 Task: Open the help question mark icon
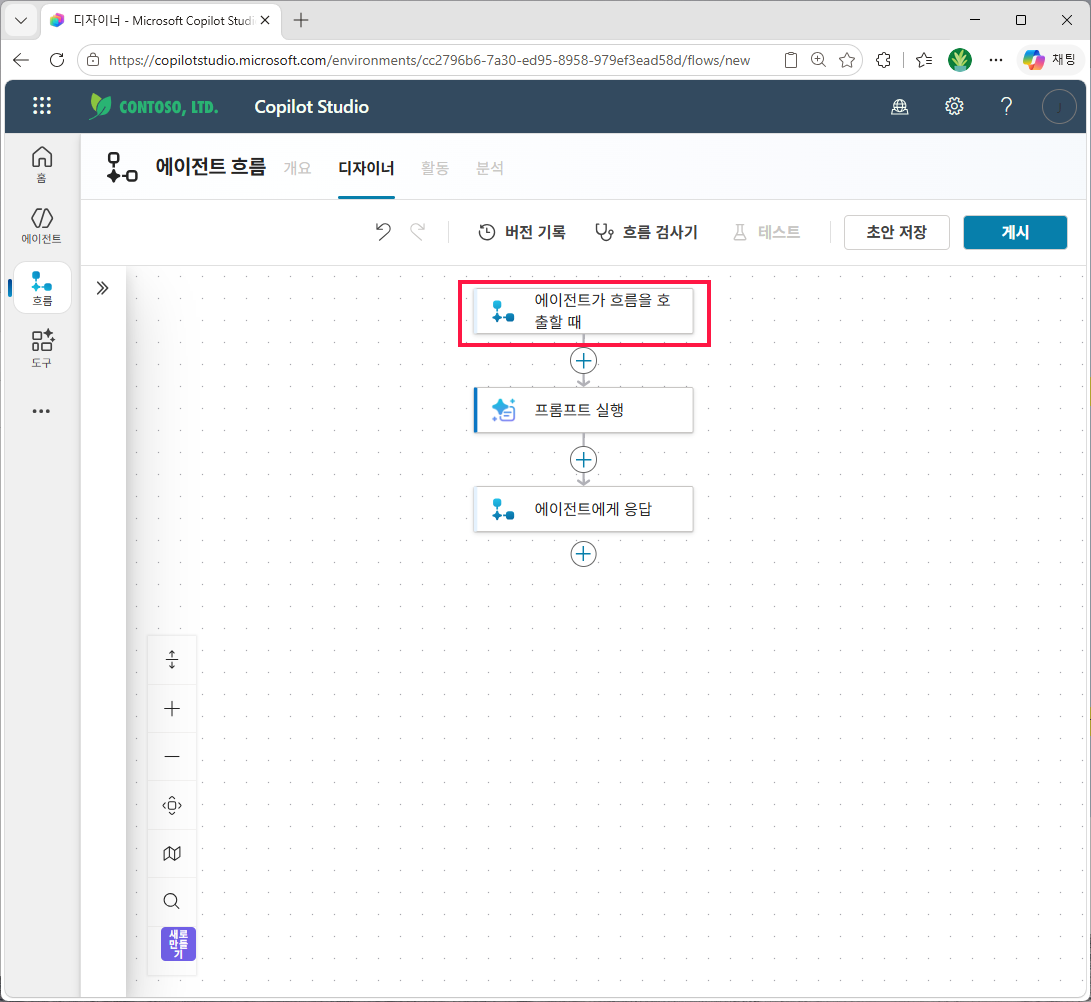tap(1006, 106)
